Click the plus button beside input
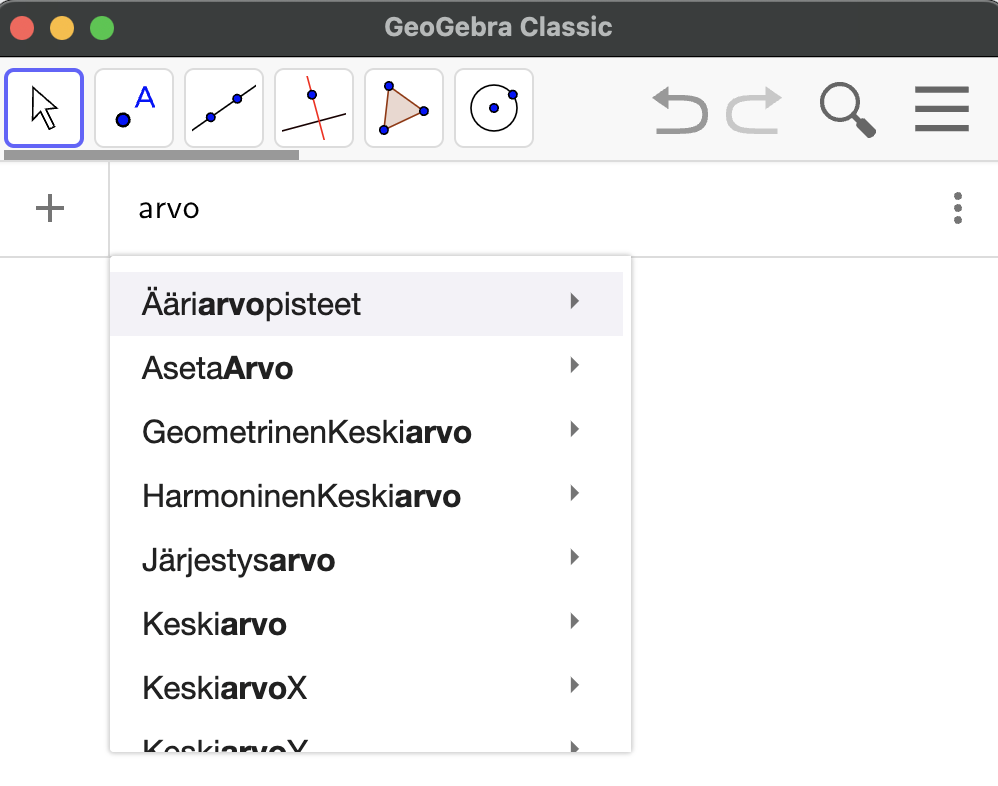Viewport: 998px width, 786px height. tap(50, 208)
